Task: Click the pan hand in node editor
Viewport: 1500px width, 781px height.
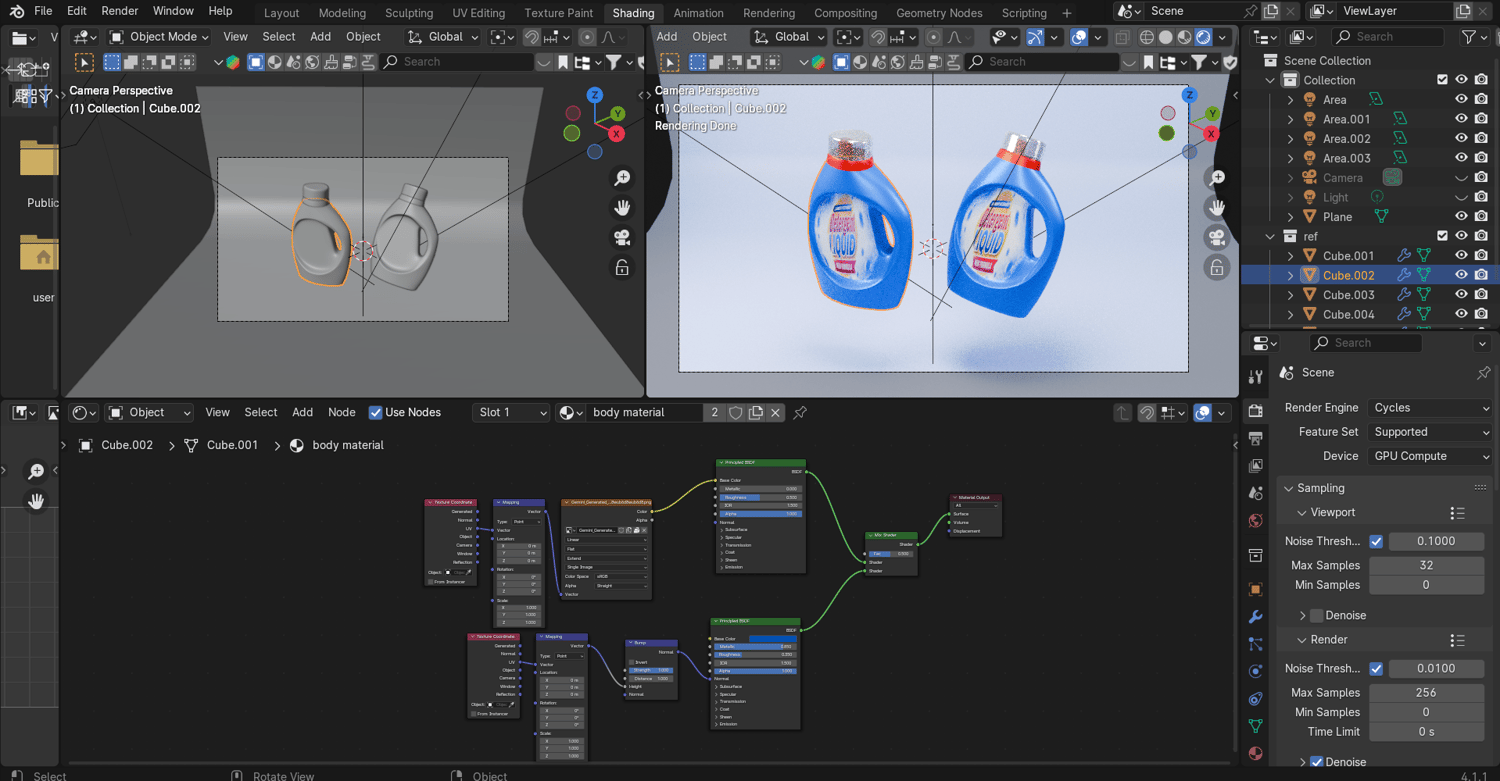Action: click(36, 501)
